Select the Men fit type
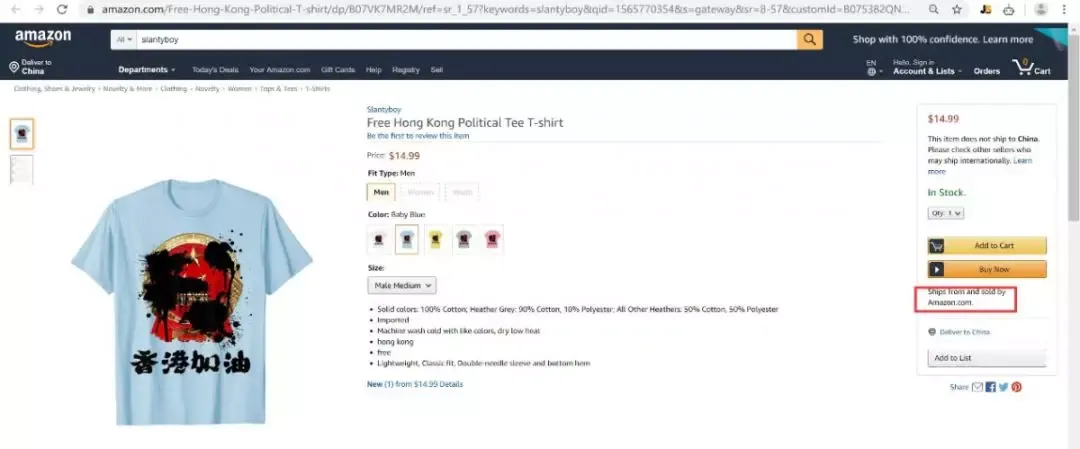This screenshot has height=449, width=1080. [x=381, y=192]
